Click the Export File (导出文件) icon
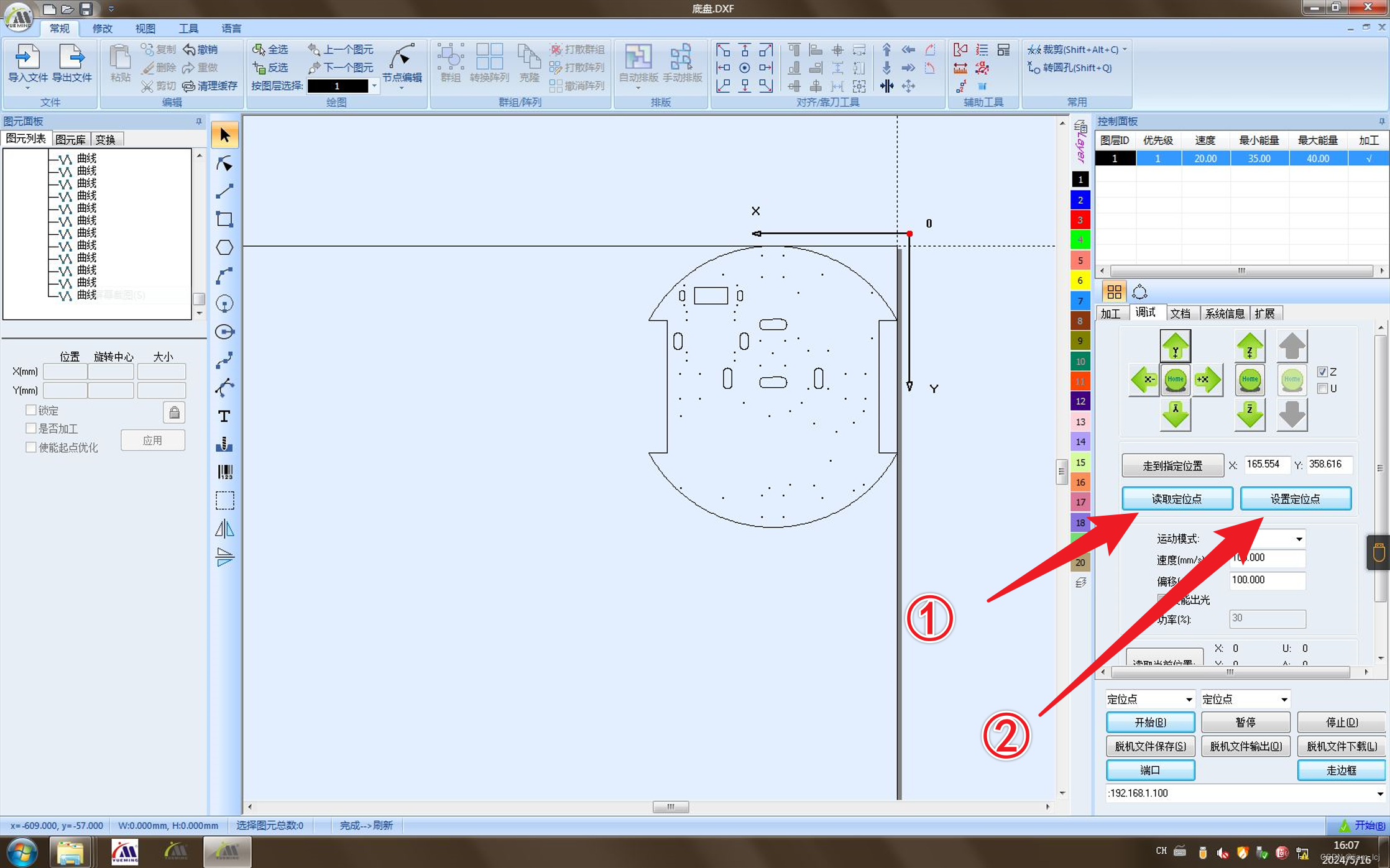 (71, 57)
